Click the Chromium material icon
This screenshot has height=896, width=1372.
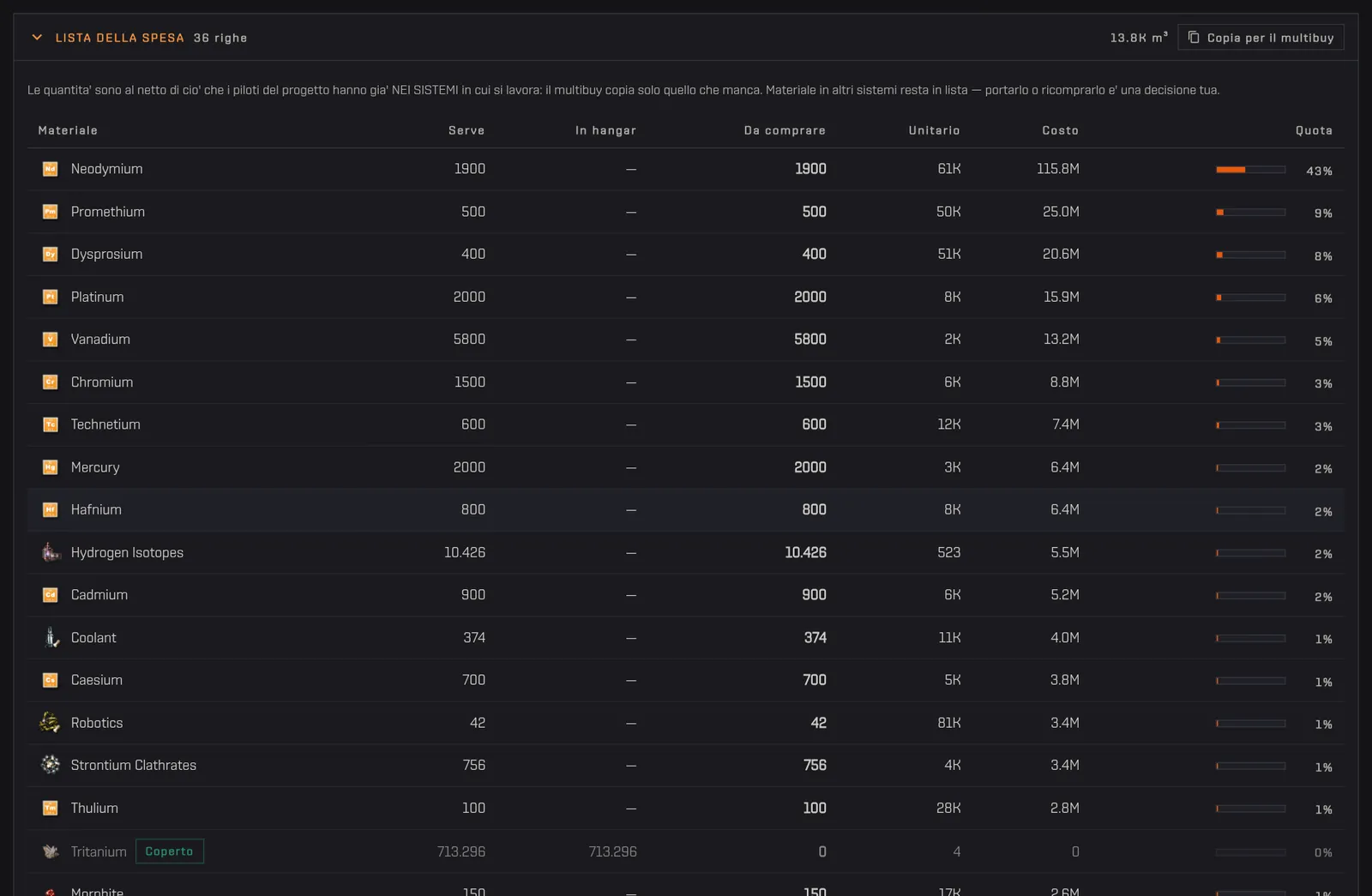coord(51,382)
